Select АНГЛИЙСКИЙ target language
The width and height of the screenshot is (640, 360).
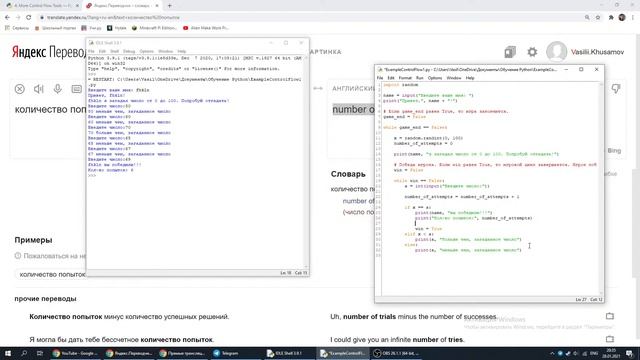point(353,89)
